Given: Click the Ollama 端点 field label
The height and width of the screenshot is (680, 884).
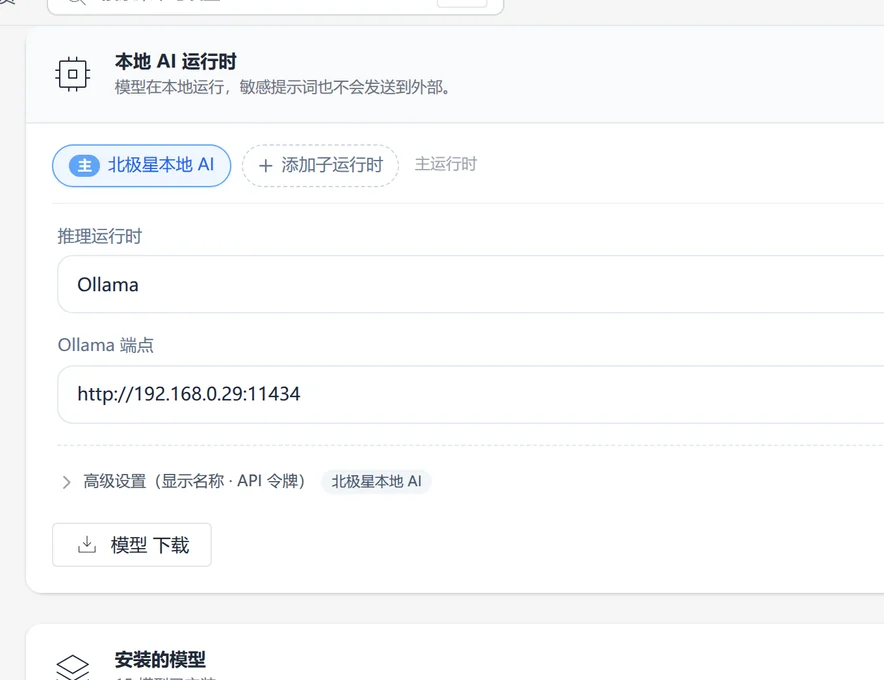Looking at the screenshot, I should coord(105,345).
